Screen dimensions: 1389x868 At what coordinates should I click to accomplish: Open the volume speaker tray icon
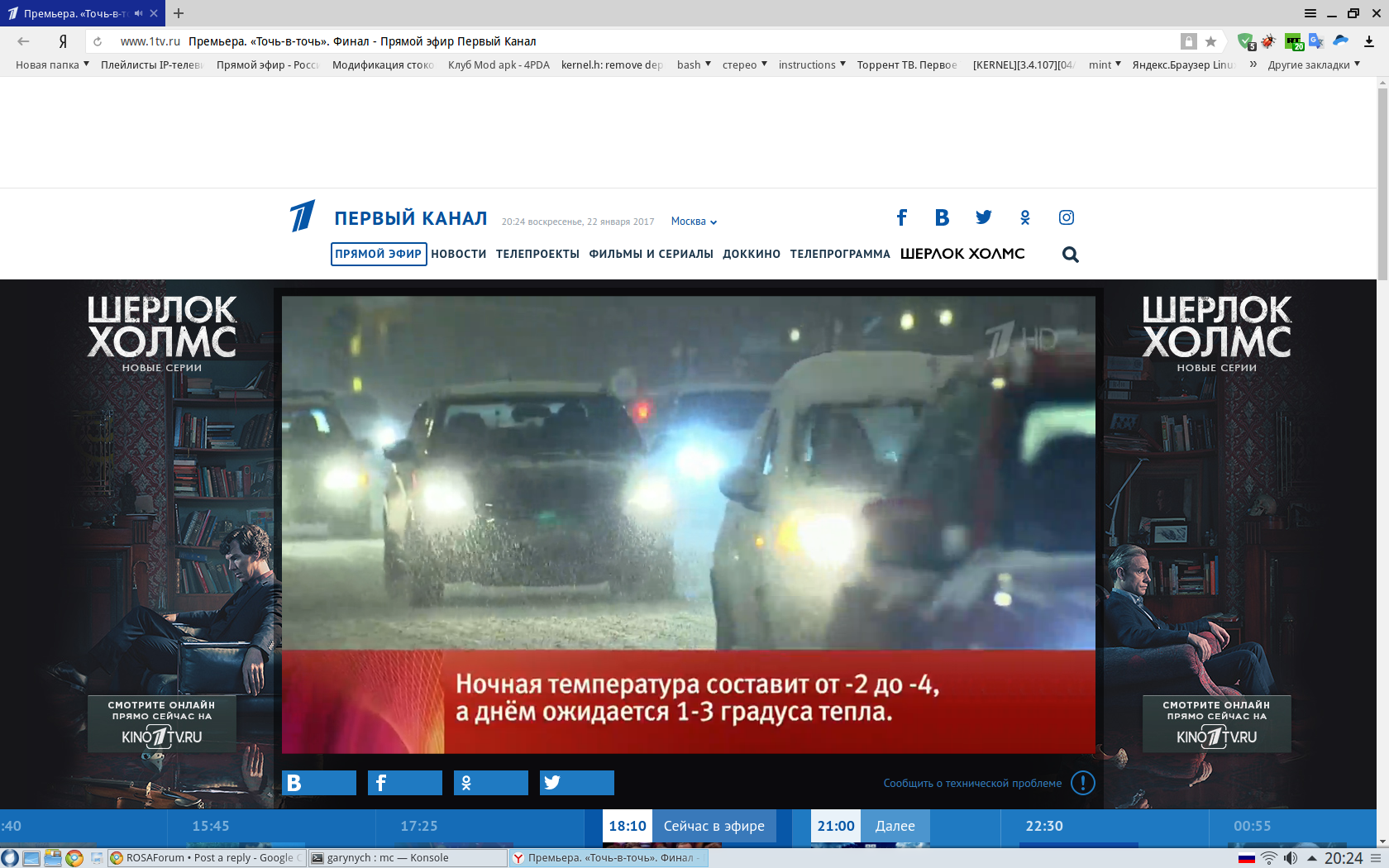(1291, 858)
